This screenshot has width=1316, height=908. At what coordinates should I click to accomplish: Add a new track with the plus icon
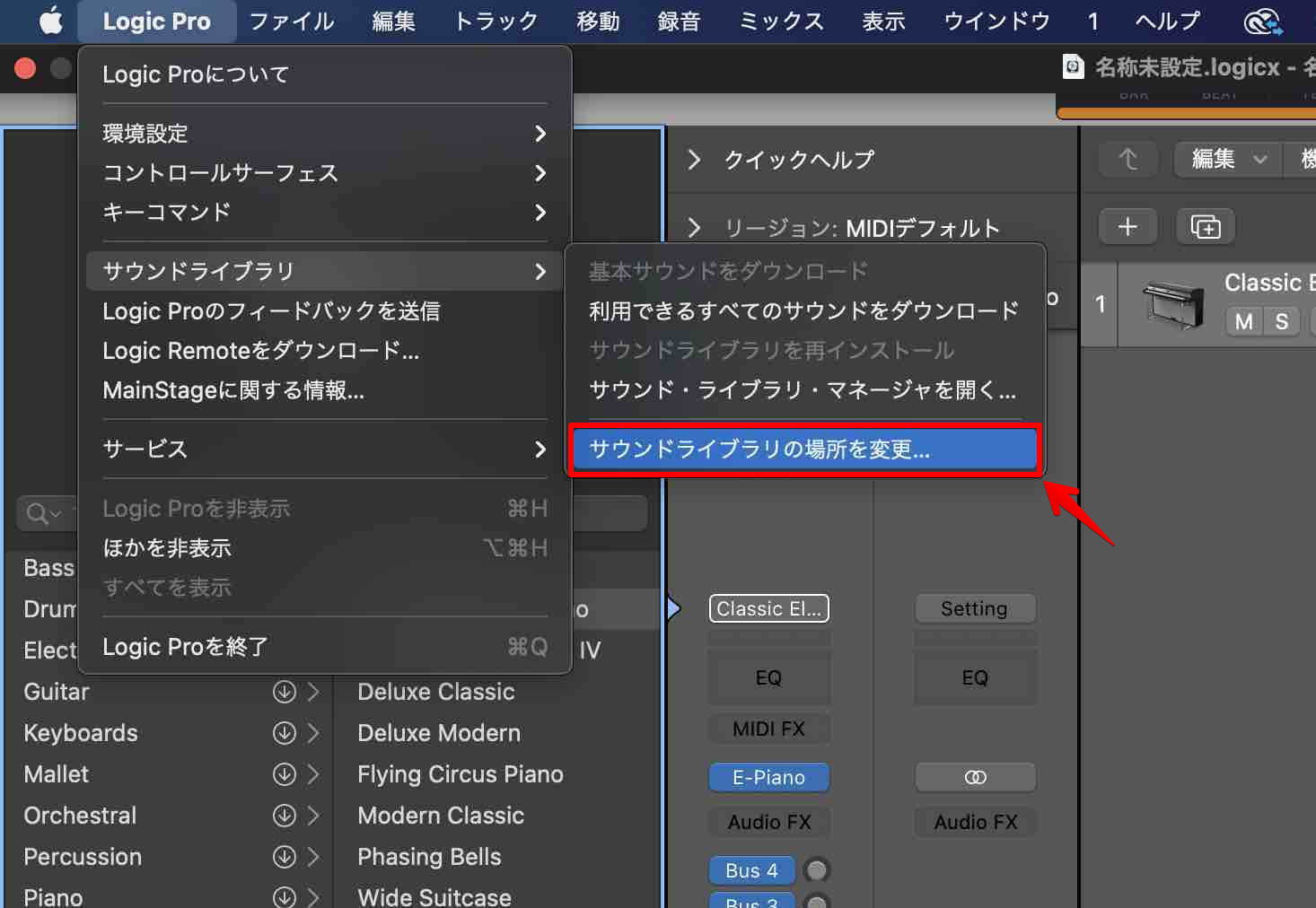coord(1127,226)
